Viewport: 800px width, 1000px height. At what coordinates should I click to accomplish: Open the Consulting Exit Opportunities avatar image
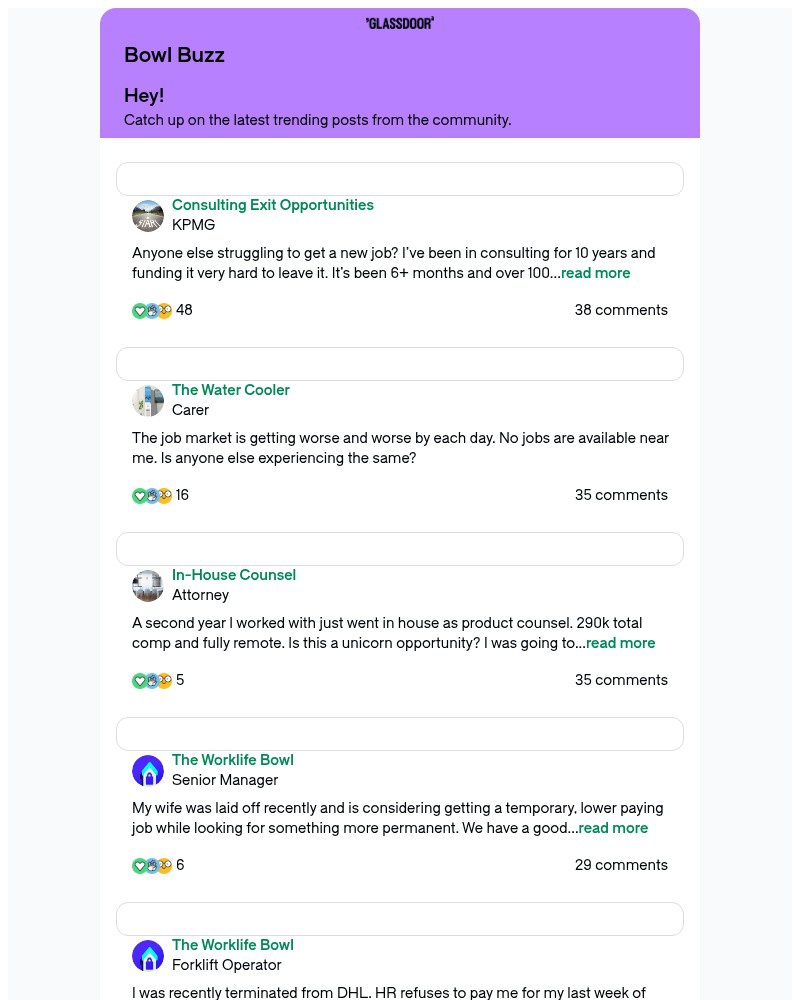pos(148,216)
